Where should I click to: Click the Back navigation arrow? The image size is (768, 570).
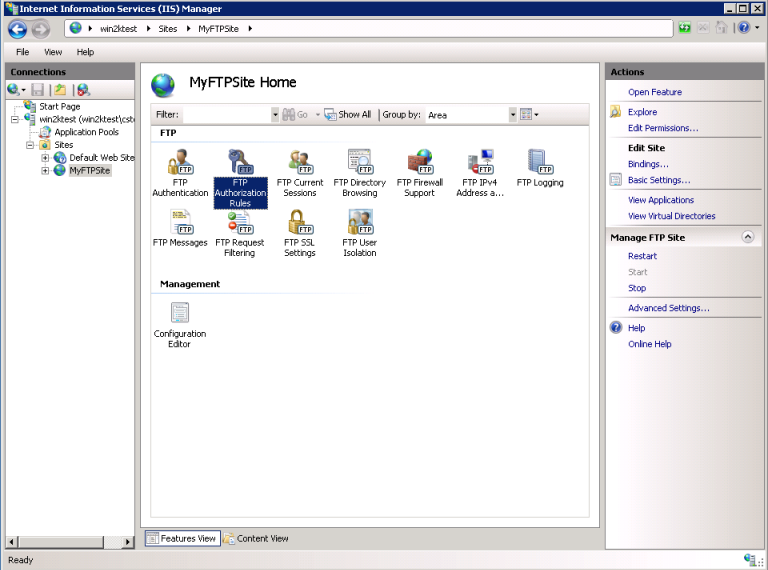pos(18,29)
